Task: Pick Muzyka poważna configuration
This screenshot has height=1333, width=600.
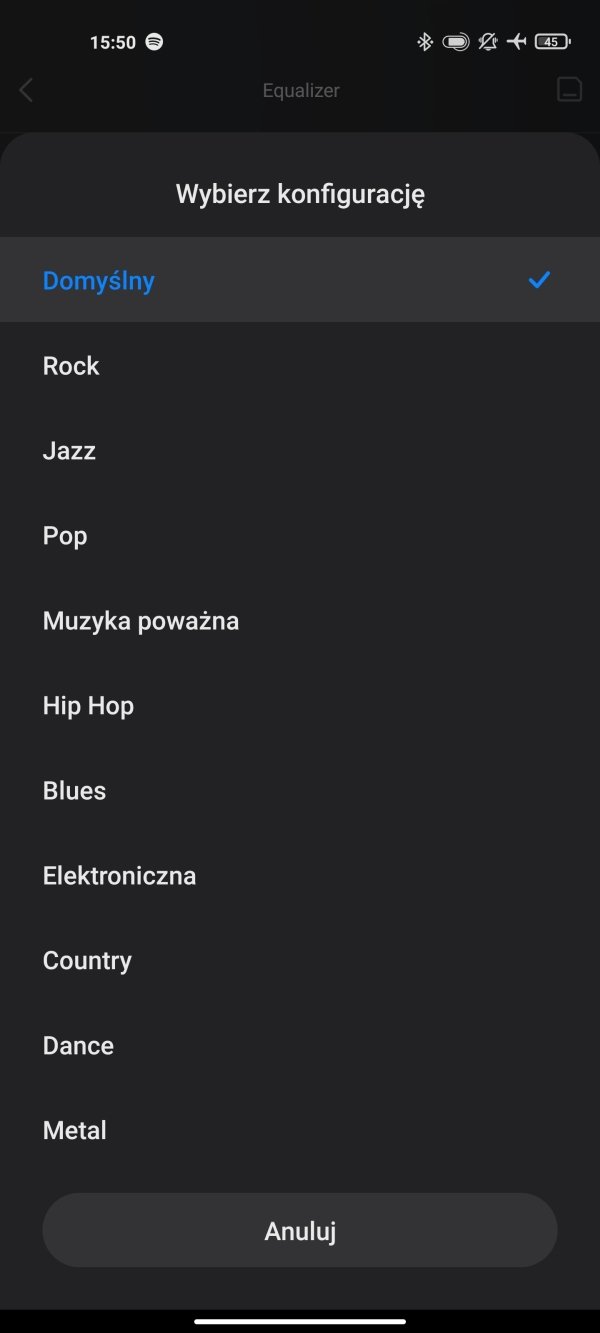Action: coord(300,620)
